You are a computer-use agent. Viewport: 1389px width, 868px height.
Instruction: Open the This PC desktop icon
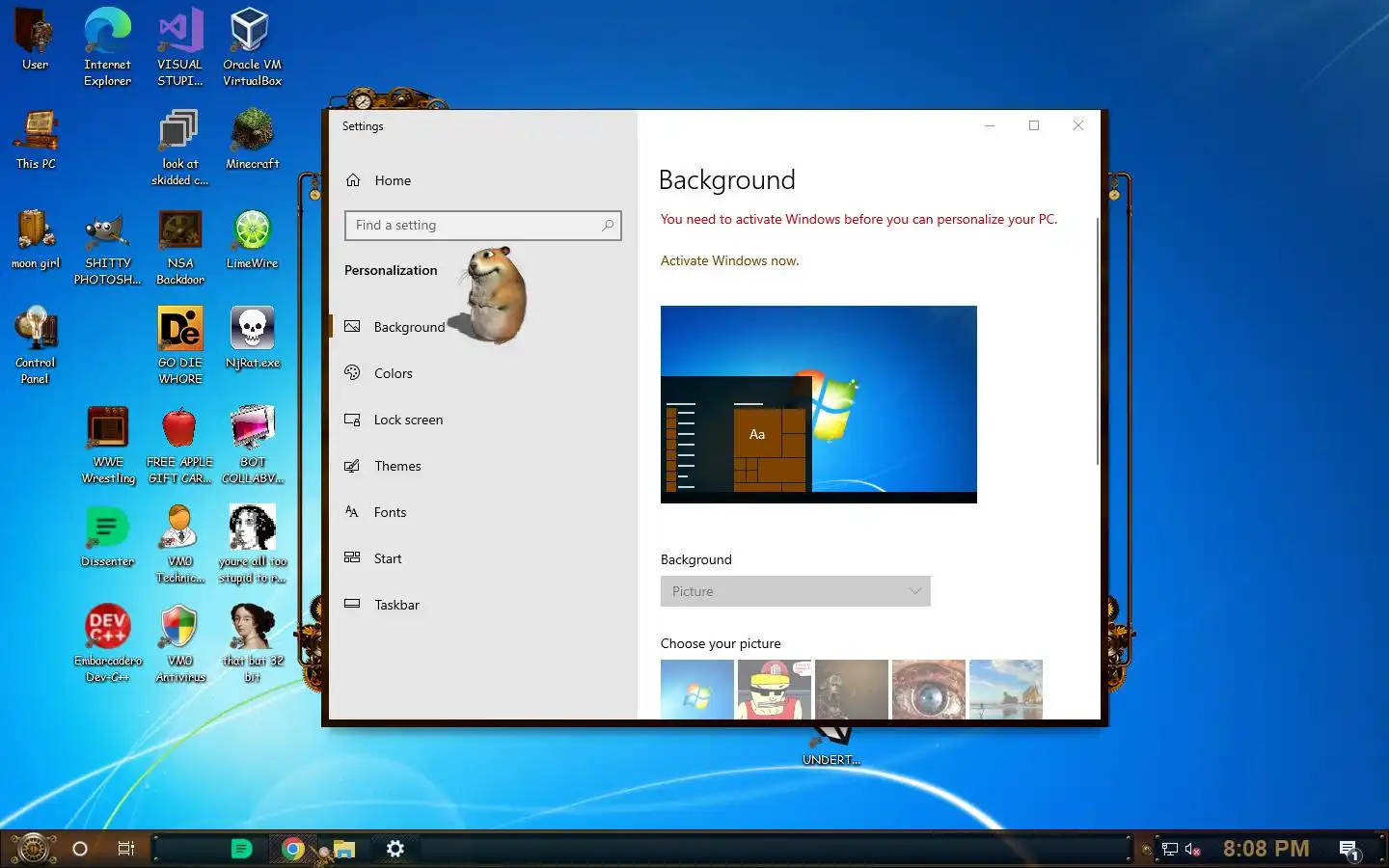36,139
